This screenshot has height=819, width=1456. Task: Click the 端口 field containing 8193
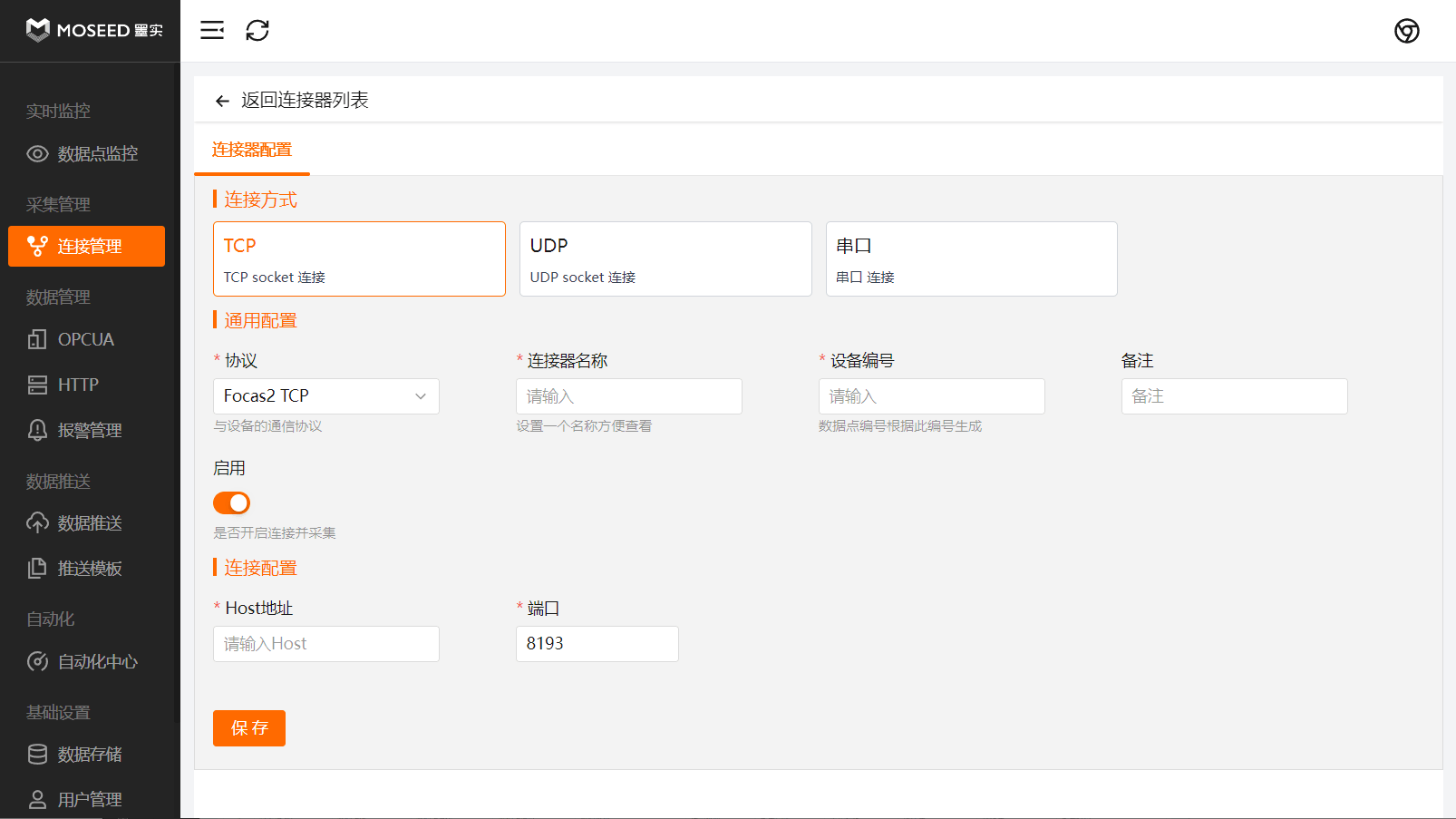pos(597,644)
